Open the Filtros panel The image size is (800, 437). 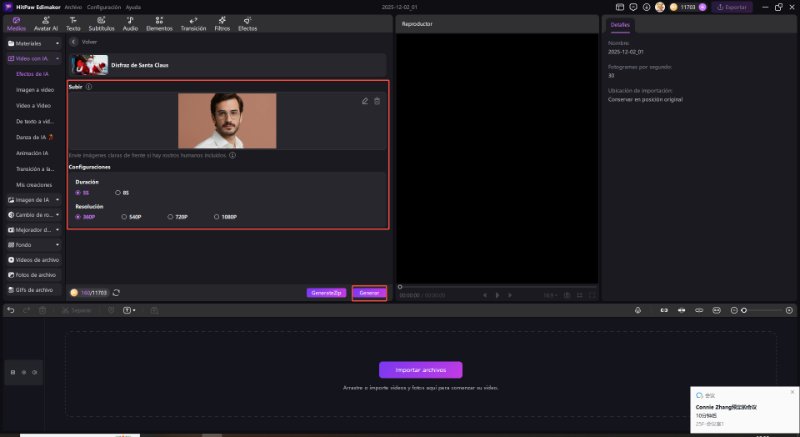222,23
